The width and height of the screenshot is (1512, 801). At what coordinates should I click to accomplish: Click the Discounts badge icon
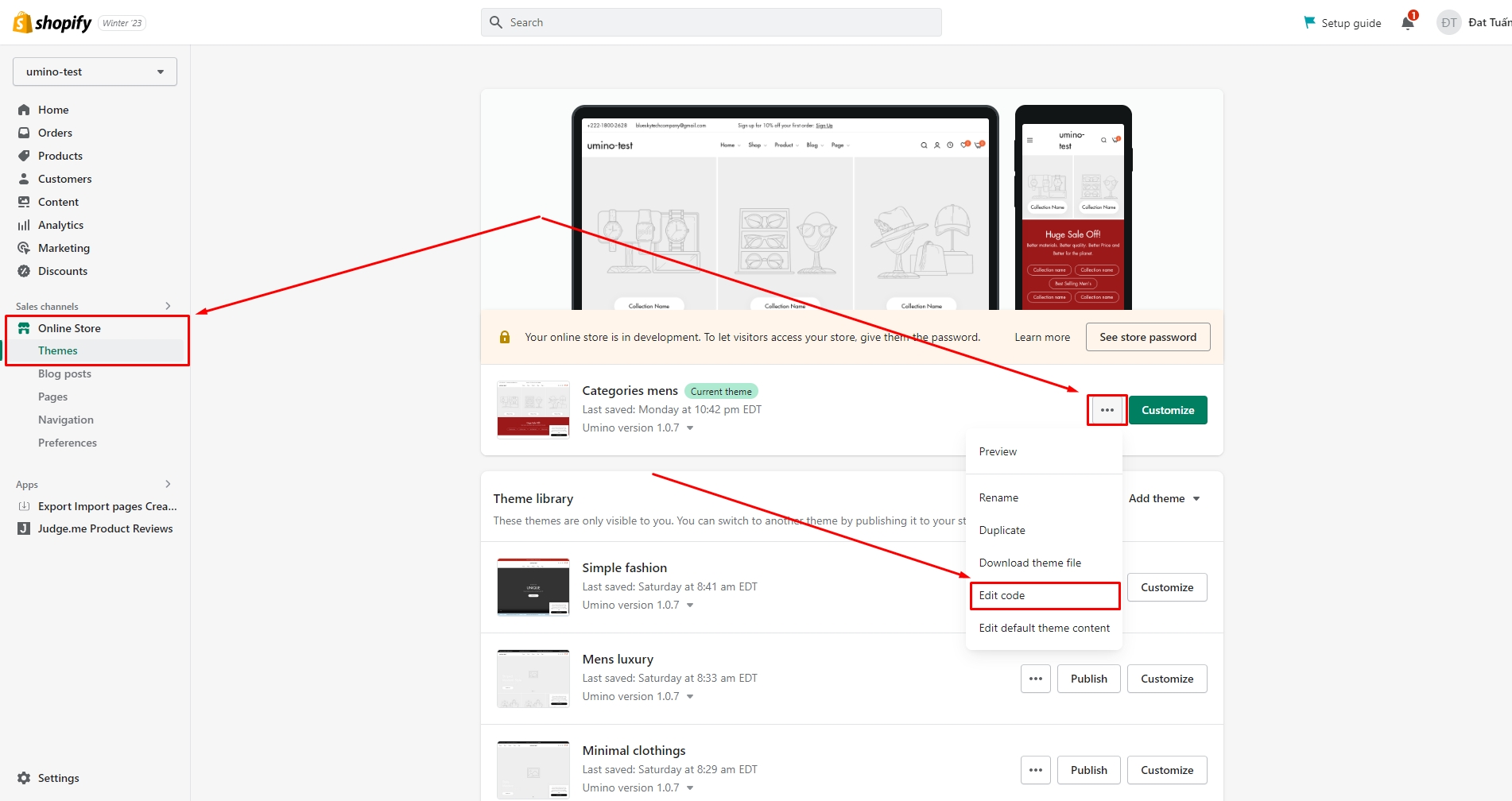click(24, 271)
